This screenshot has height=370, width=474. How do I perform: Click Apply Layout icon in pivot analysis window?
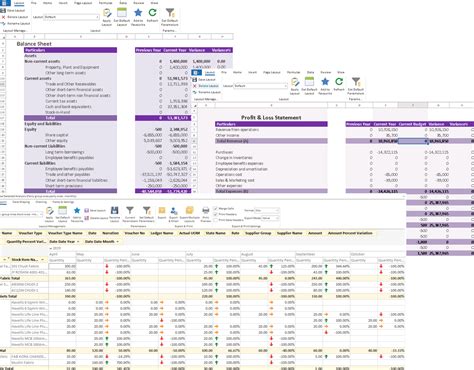[49, 211]
